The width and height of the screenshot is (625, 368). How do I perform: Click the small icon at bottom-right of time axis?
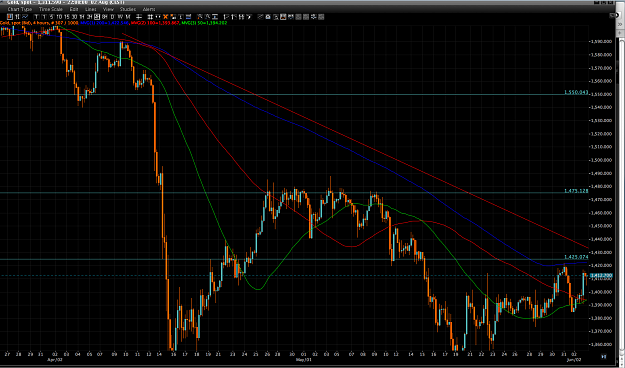click(603, 356)
